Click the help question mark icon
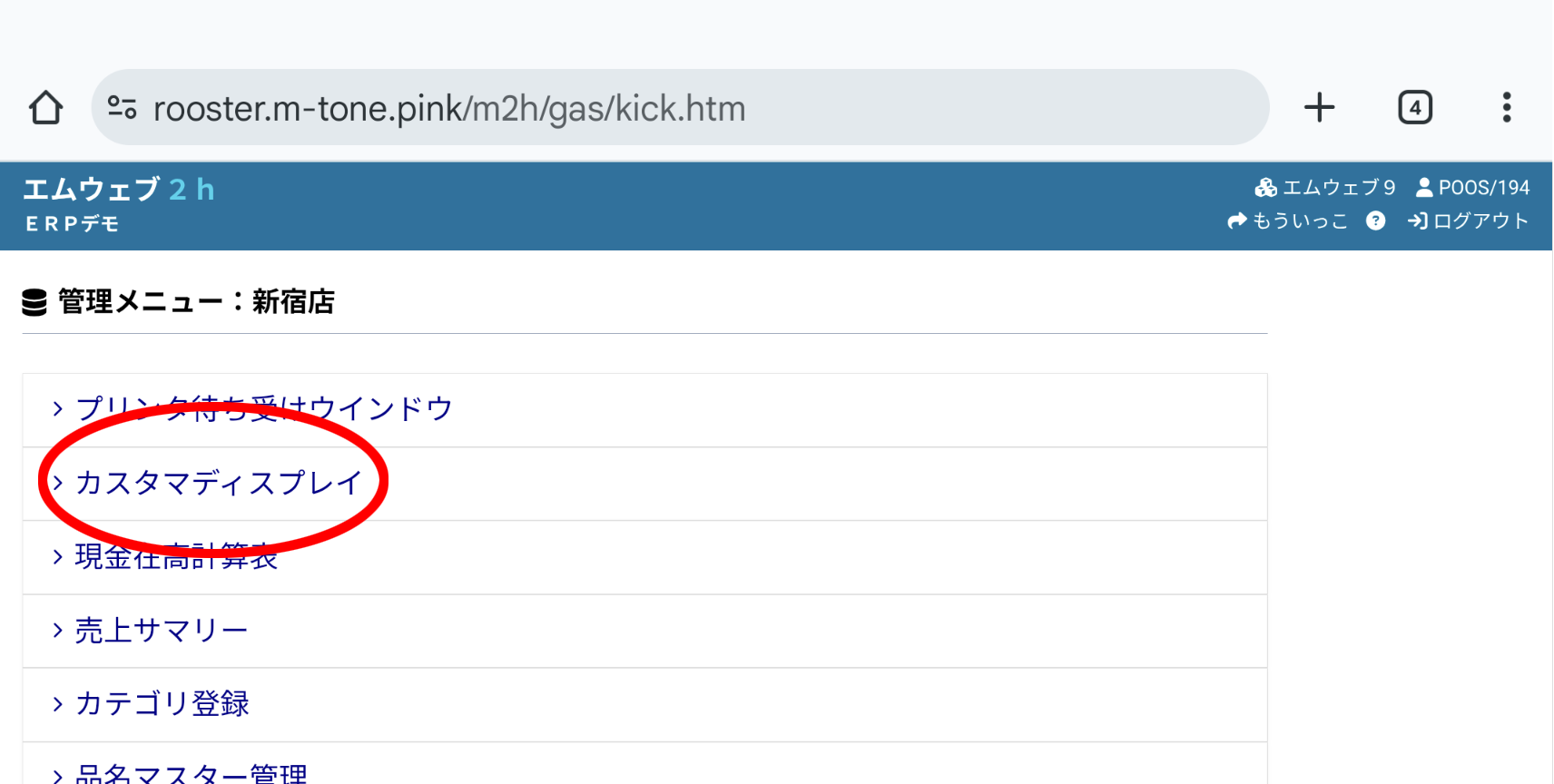1554x784 pixels. (1375, 221)
